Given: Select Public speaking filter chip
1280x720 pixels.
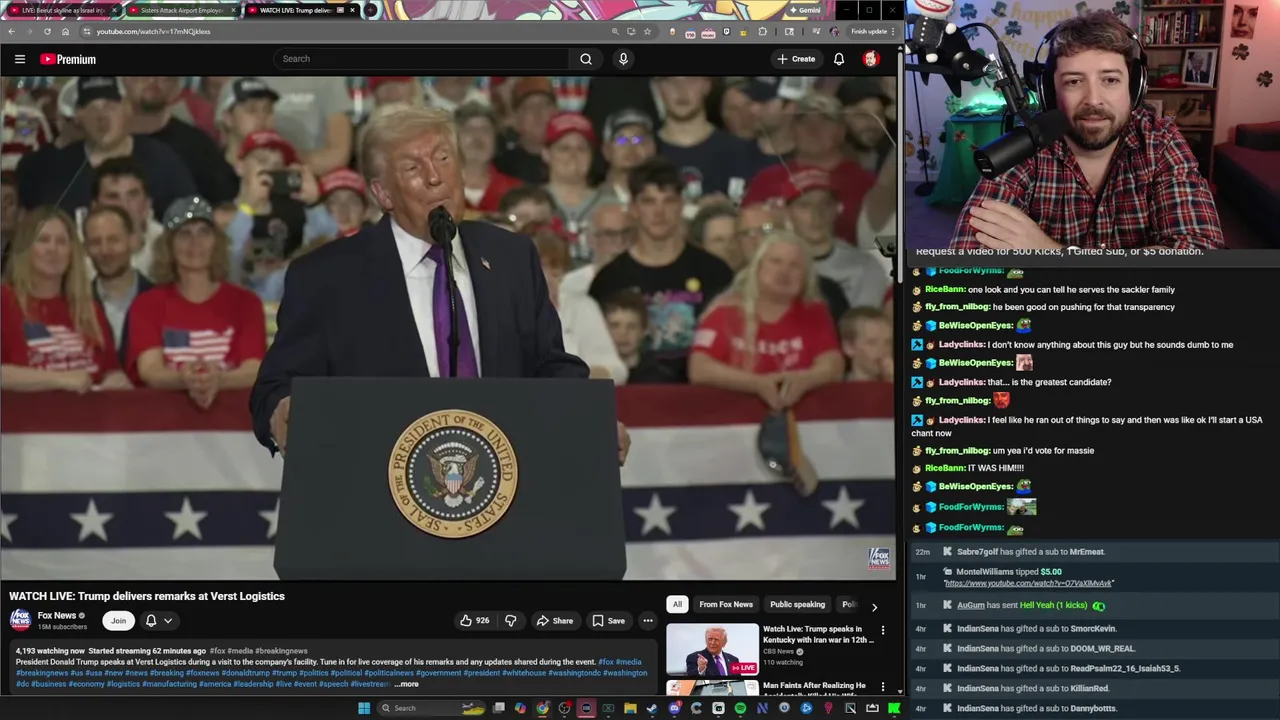Looking at the screenshot, I should pos(797,605).
